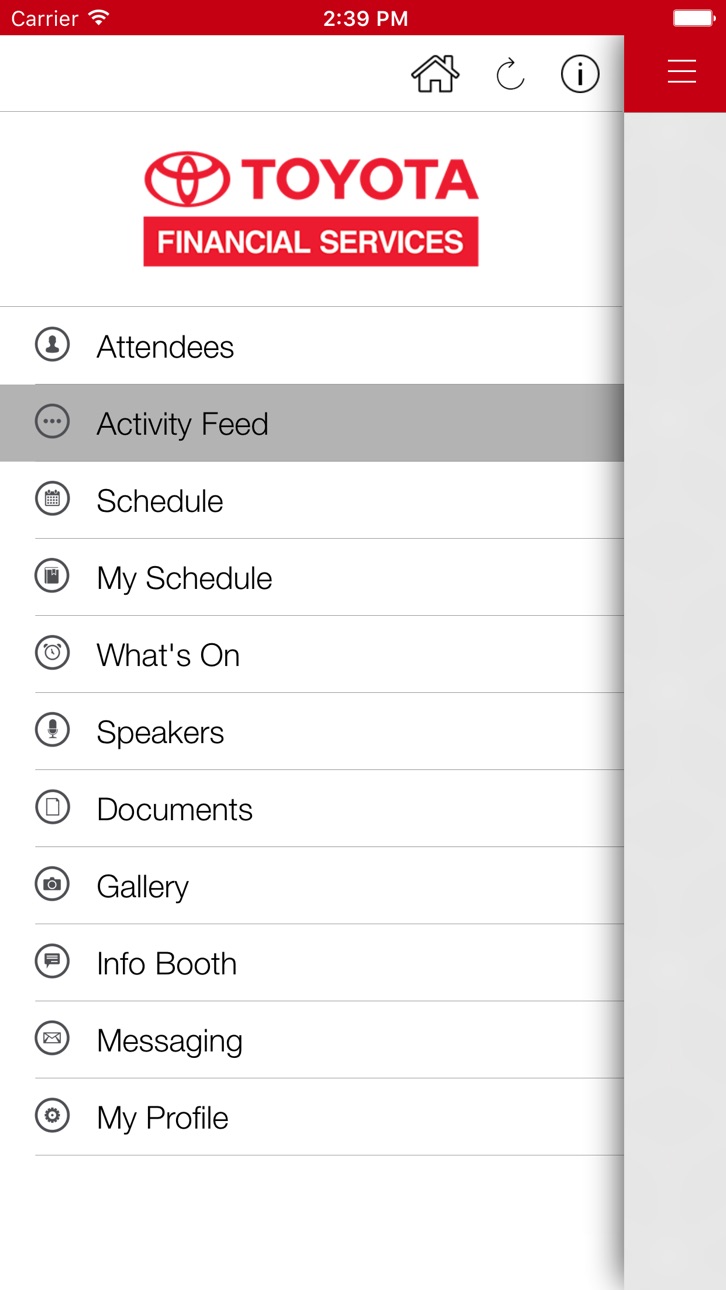Open the Activity Feed menu item

pyautogui.click(x=312, y=423)
